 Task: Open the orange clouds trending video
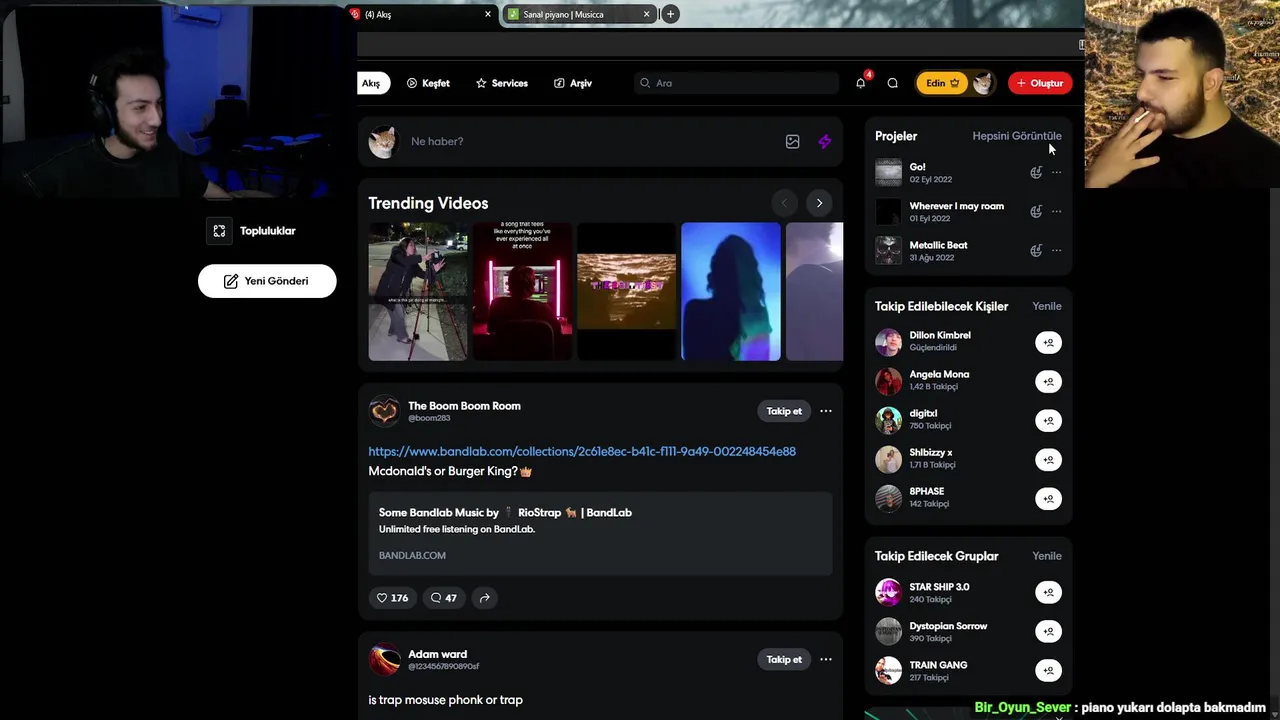point(626,291)
